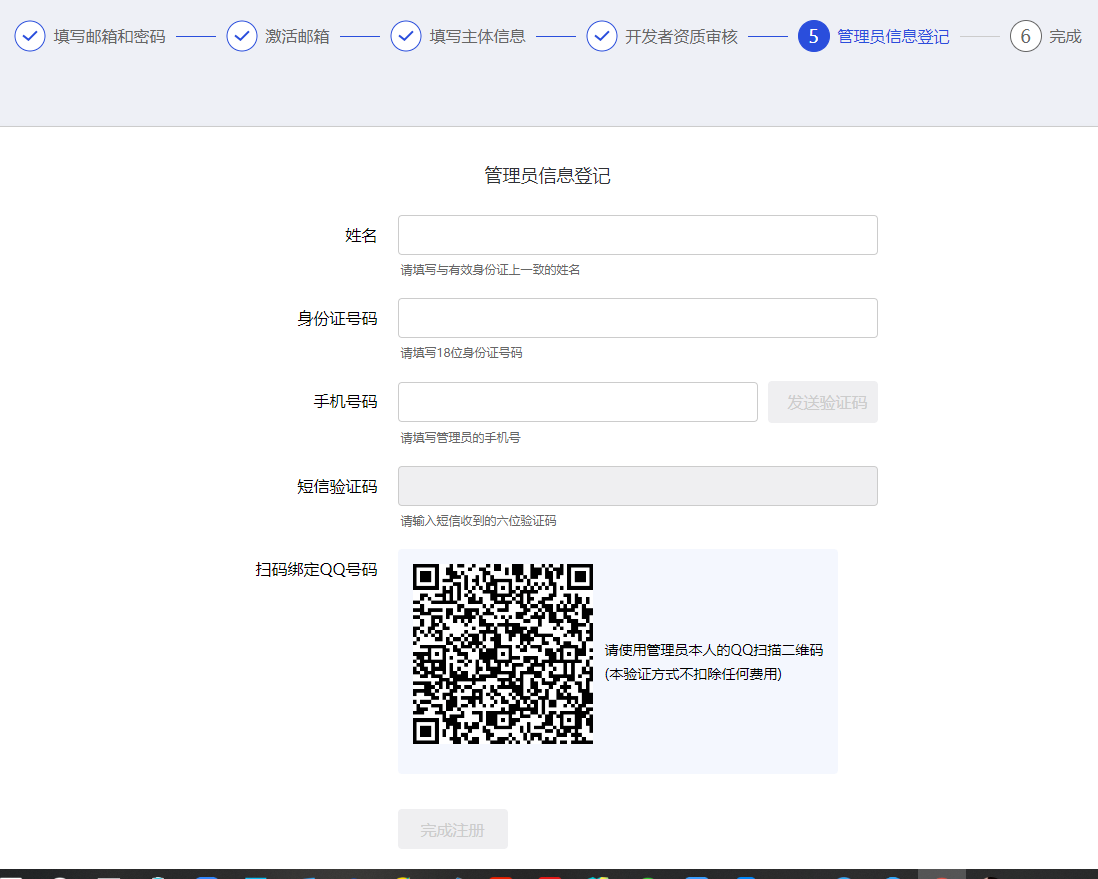Click the 身份证号码 field label
The image size is (1098, 879).
pos(338,319)
